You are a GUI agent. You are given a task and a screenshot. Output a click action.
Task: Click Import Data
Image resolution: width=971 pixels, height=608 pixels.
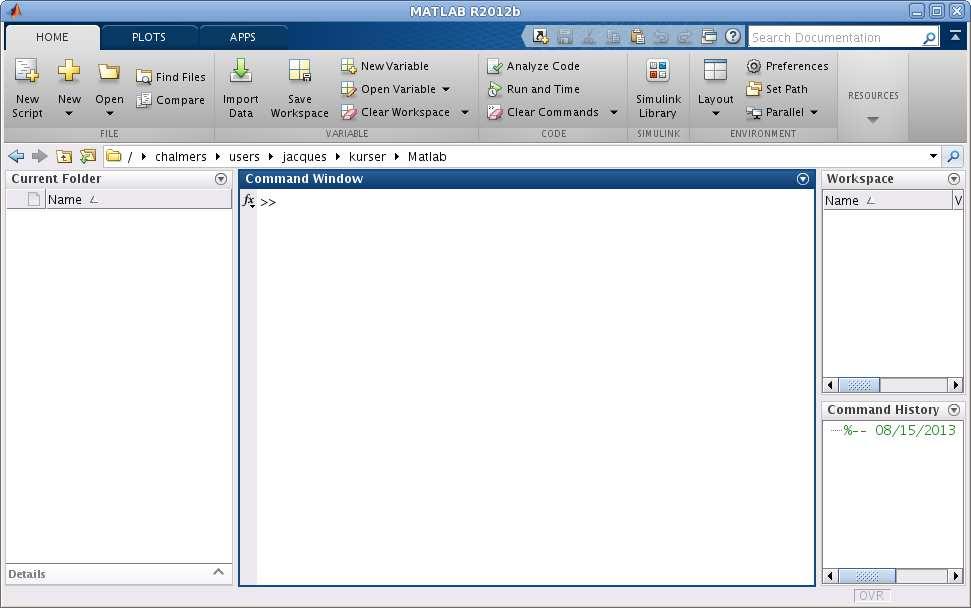pyautogui.click(x=240, y=87)
